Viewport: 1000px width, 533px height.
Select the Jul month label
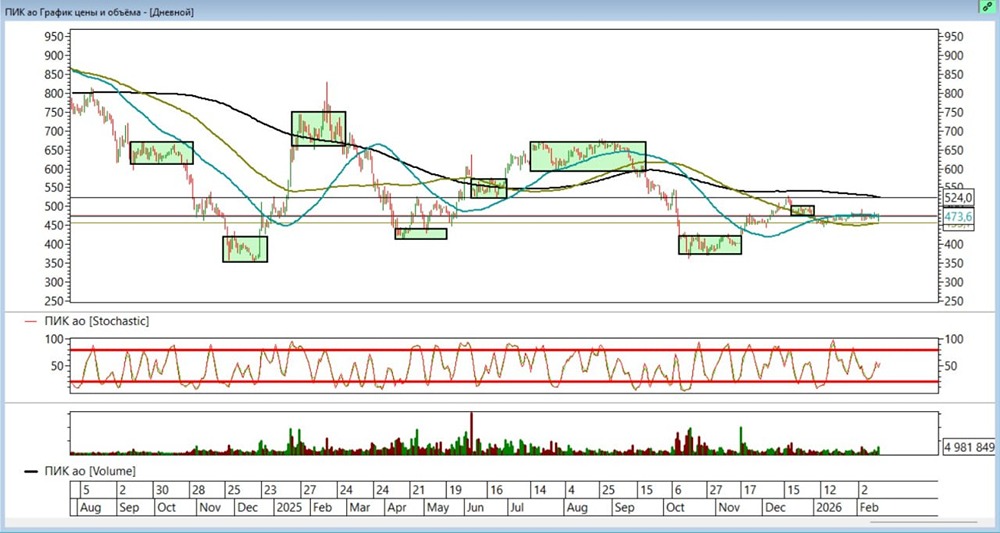[515, 508]
